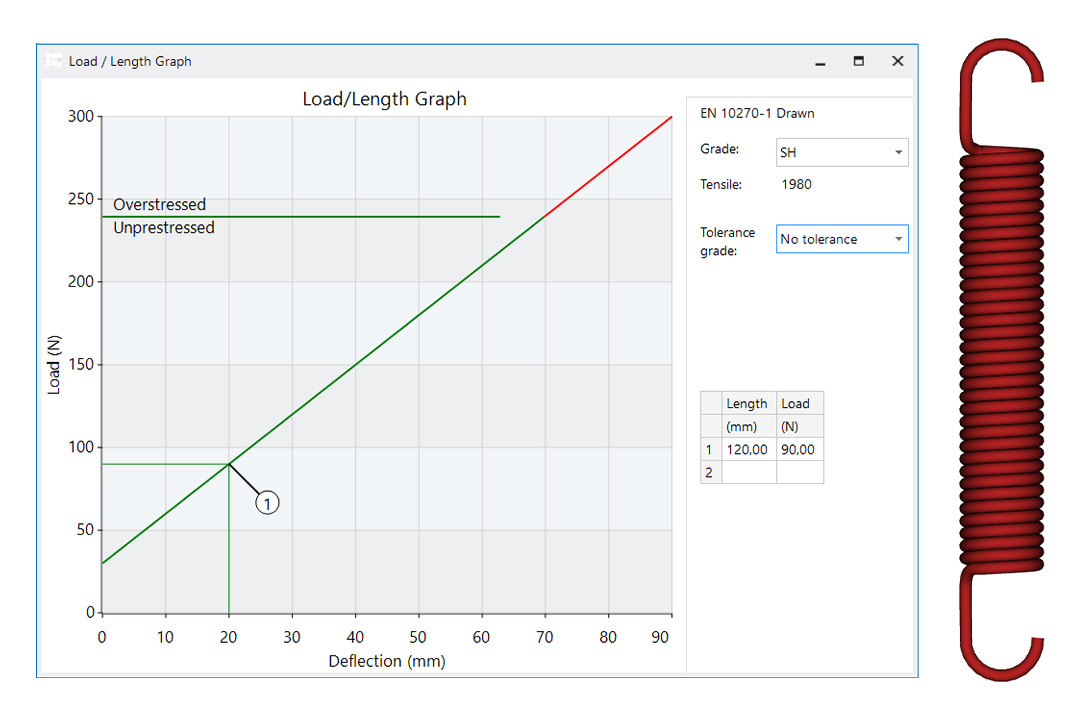This screenshot has width=1080, height=720.
Task: Minimize the Load / Length Graph window
Action: tap(820, 62)
